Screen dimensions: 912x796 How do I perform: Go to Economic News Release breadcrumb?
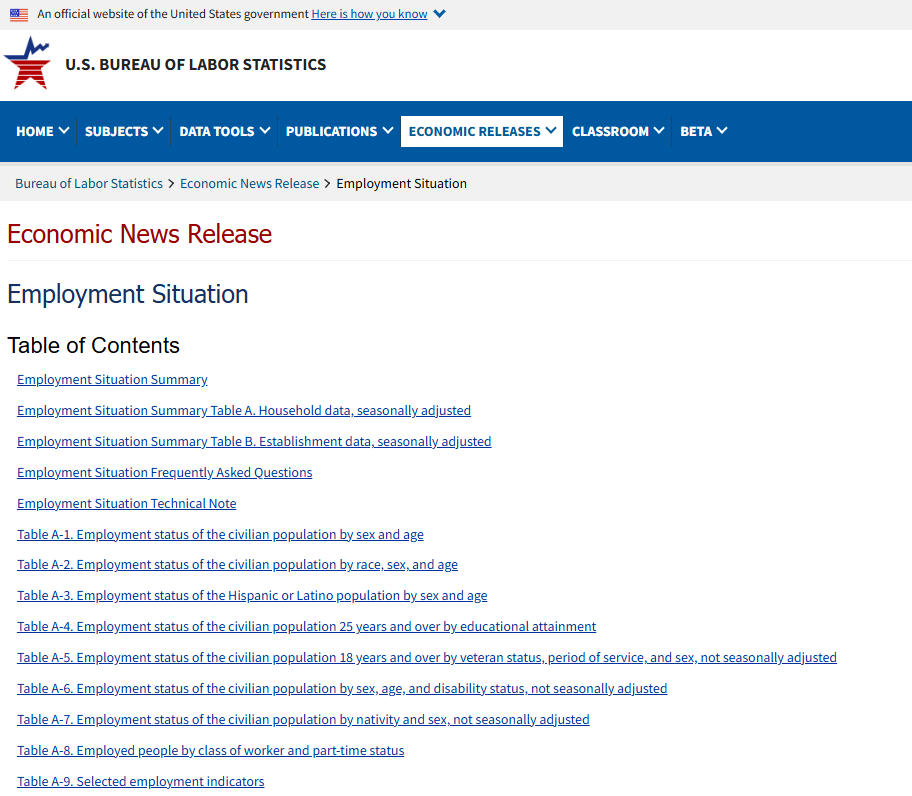point(250,184)
